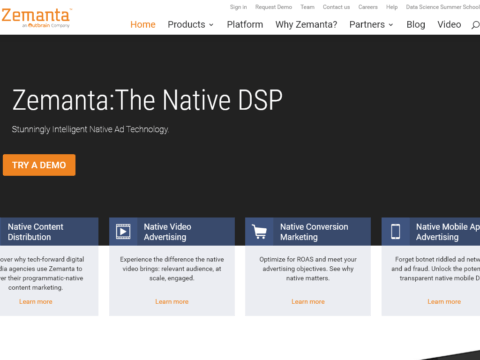Screen dimensions: 480x360
Task: Open the Why Zemanta? page
Action: [x=306, y=25]
